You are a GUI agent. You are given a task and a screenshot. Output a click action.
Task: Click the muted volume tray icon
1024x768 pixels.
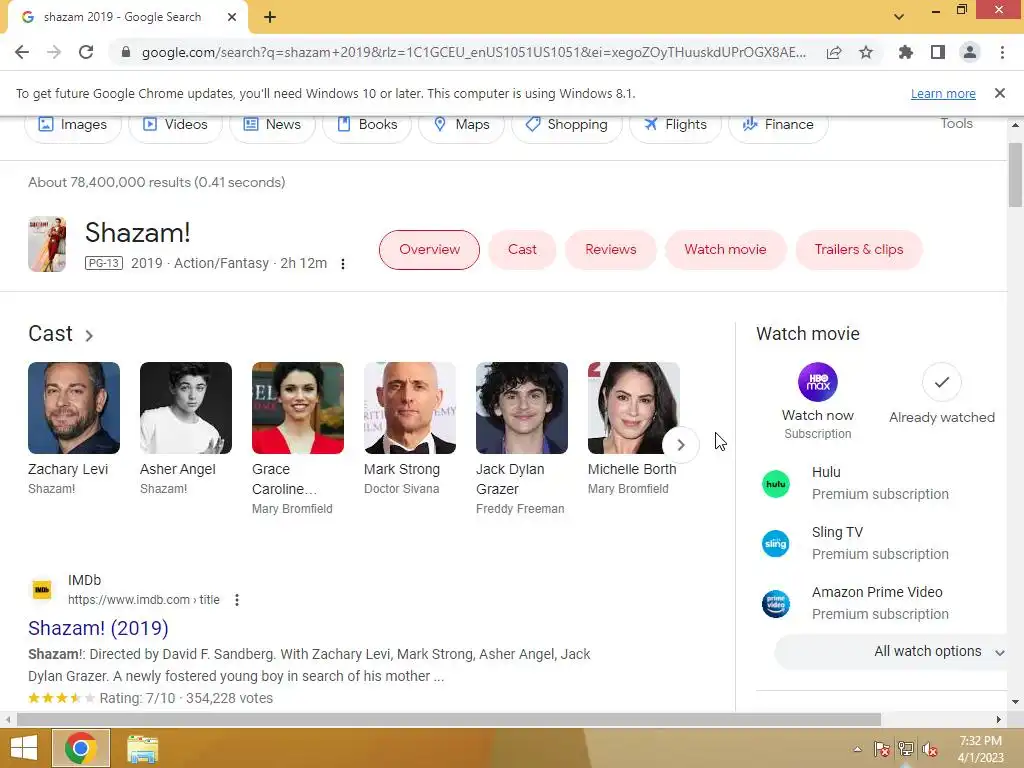click(x=930, y=750)
